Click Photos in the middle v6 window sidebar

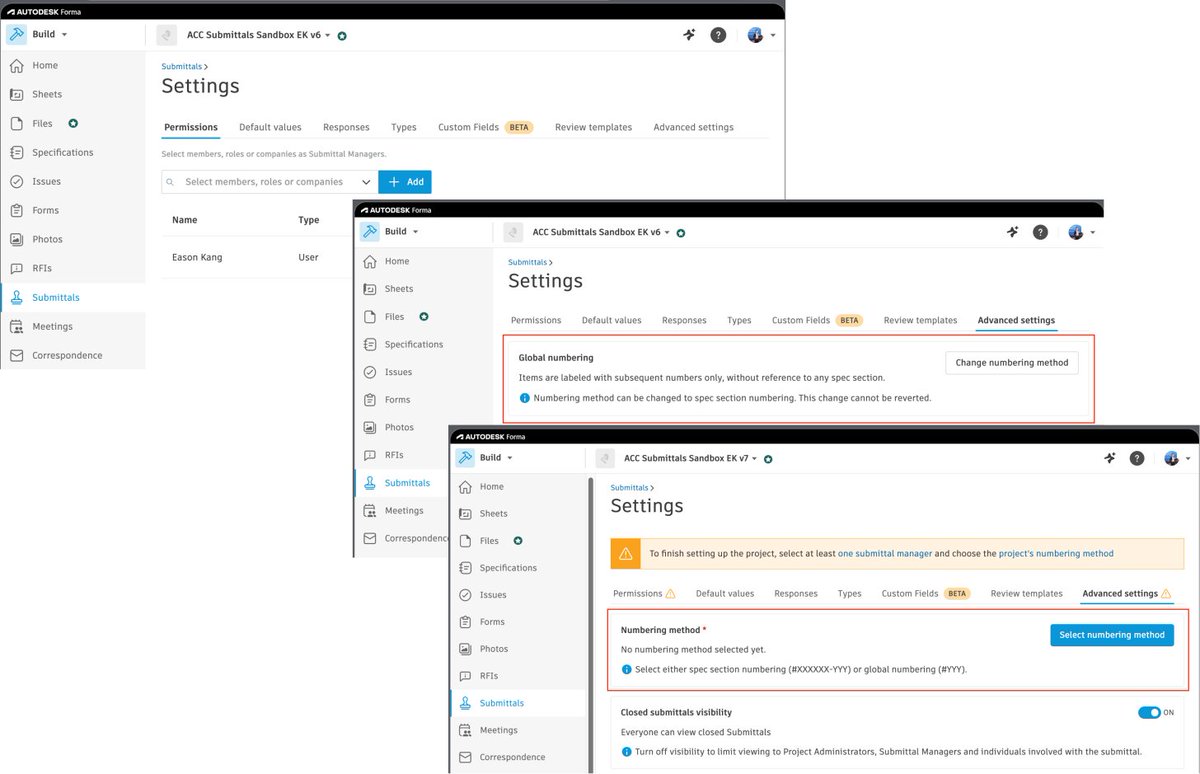(399, 427)
